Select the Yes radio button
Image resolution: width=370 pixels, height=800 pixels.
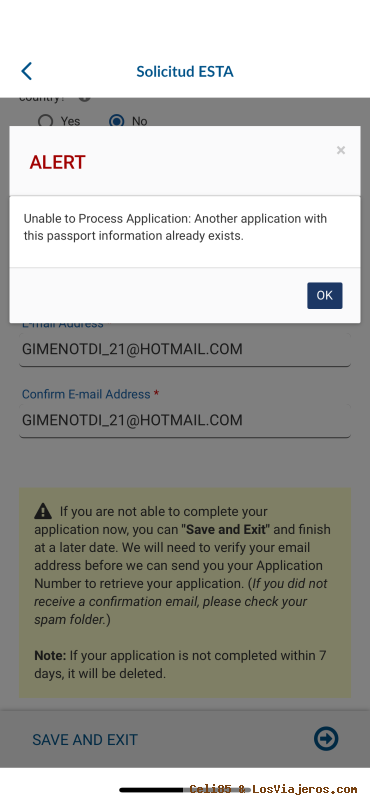point(45,121)
